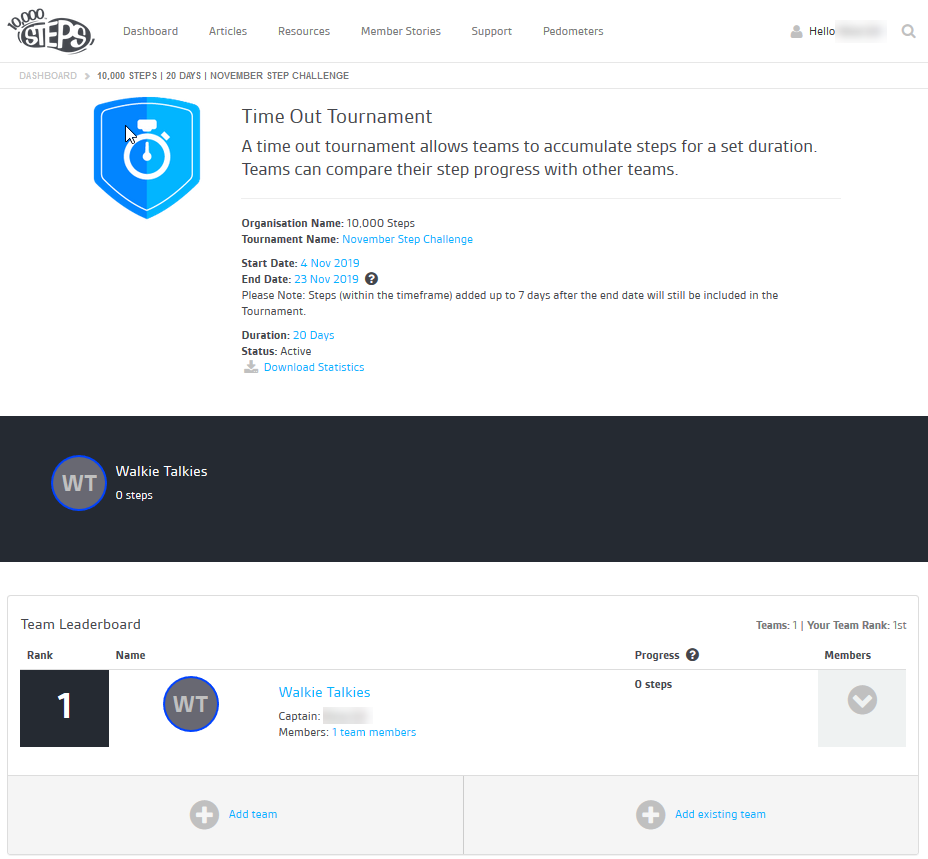
Task: Click the 20 Days duration link
Action: point(314,335)
